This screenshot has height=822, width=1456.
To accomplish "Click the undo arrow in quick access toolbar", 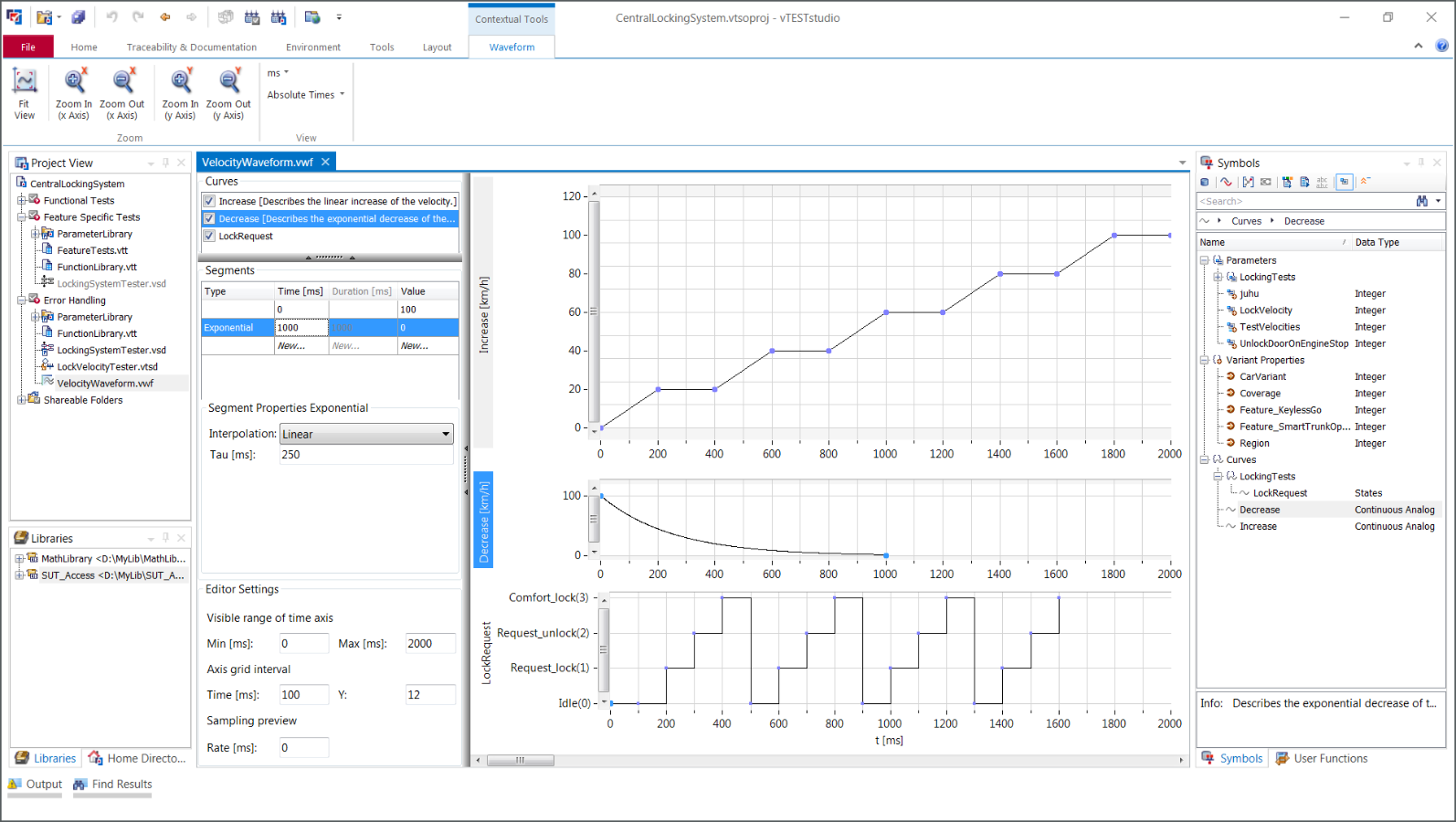I will (x=111, y=16).
